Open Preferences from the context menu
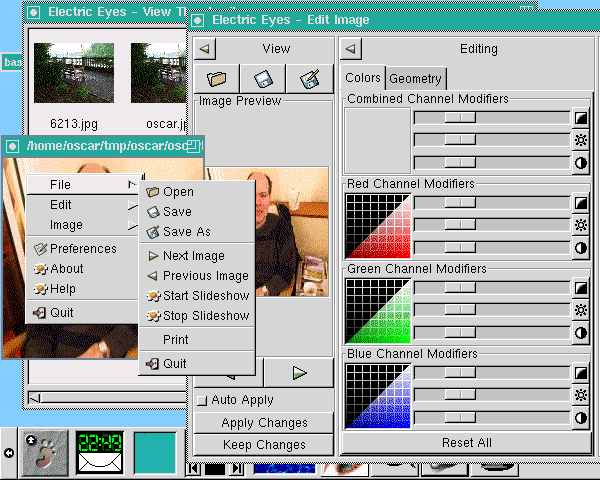Viewport: 600px width, 480px height. [82, 249]
